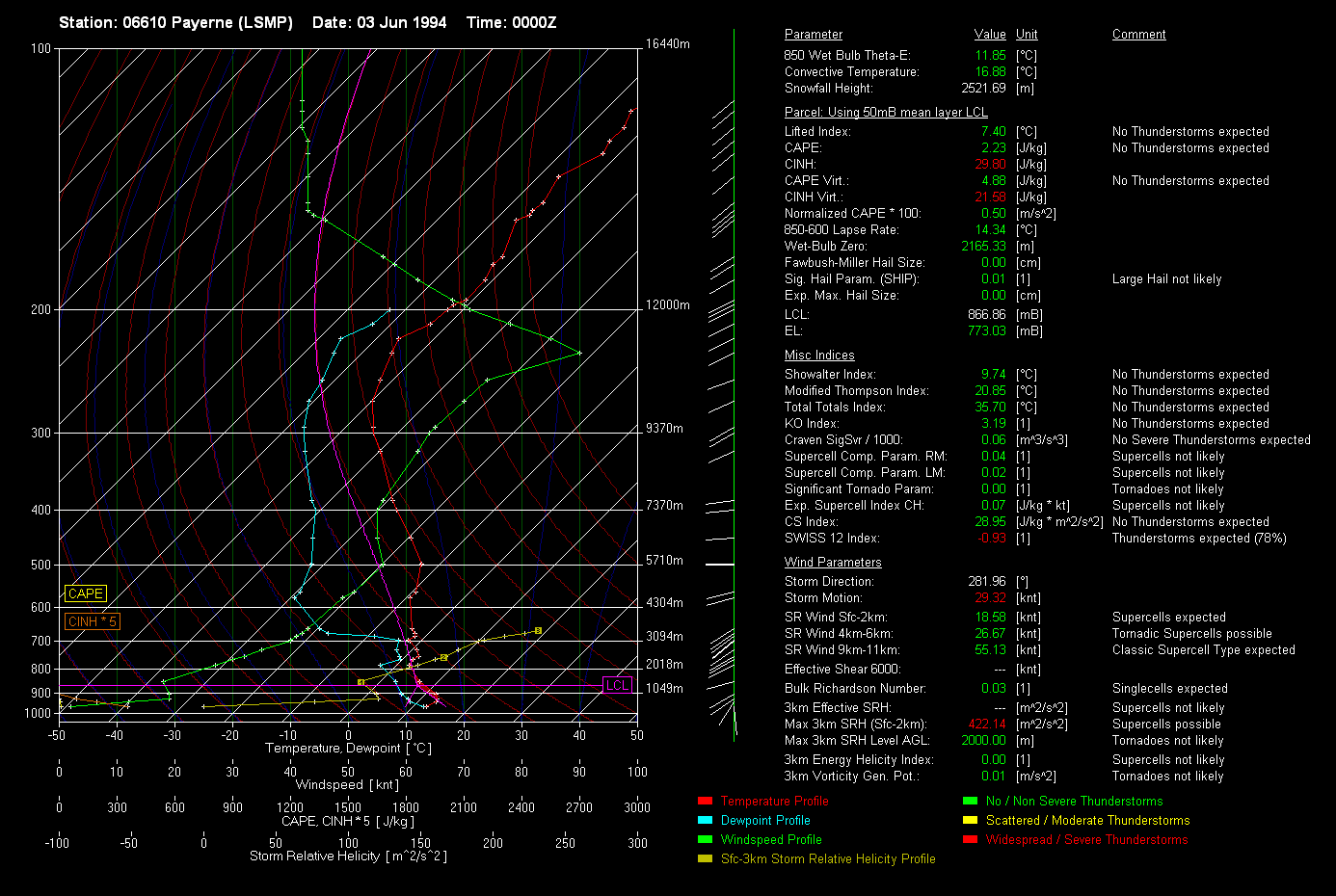
Task: Click the Wind Parameters section heading
Action: tap(833, 562)
